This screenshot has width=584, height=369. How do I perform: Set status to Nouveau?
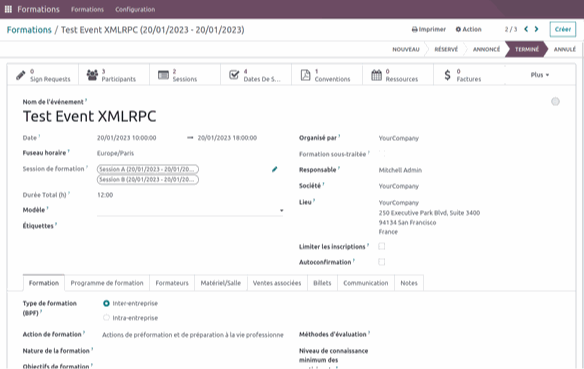point(406,49)
